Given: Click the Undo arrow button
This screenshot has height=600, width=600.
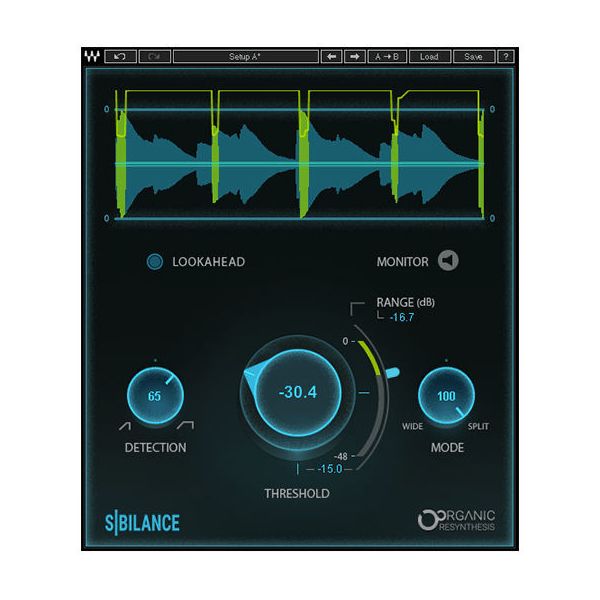Looking at the screenshot, I should [119, 57].
